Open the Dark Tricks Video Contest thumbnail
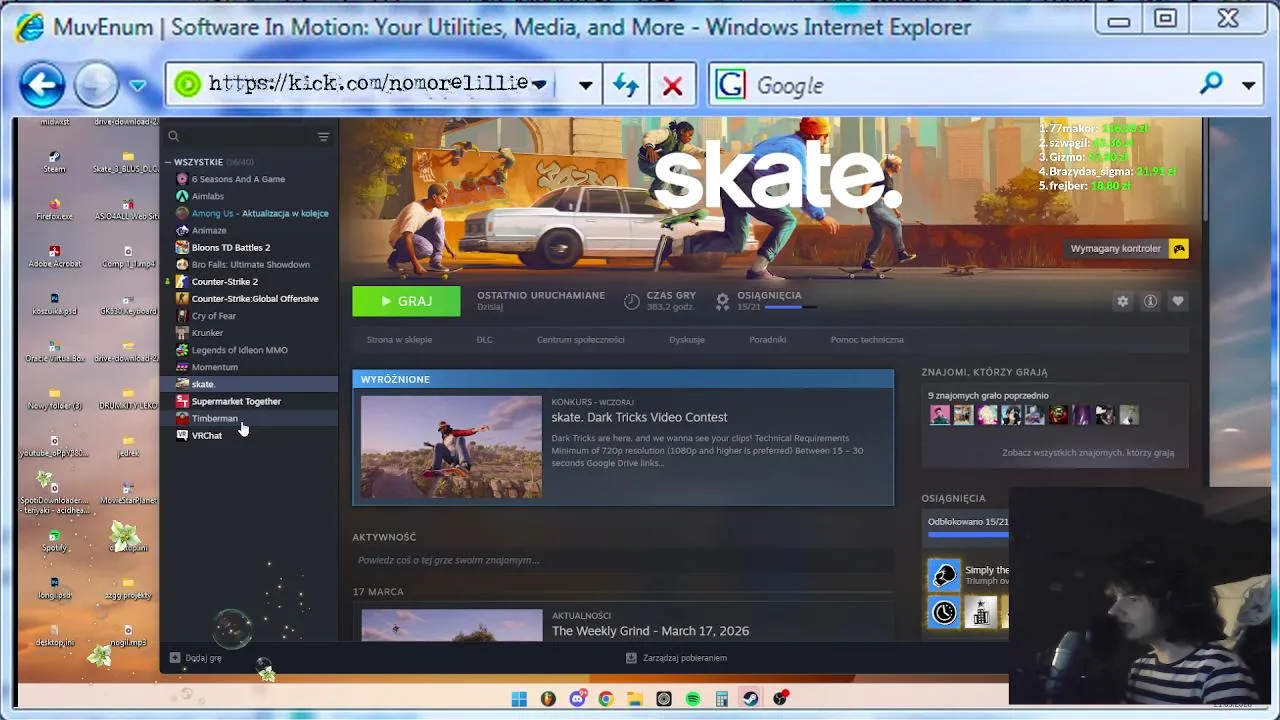The width and height of the screenshot is (1280, 720). pos(451,447)
